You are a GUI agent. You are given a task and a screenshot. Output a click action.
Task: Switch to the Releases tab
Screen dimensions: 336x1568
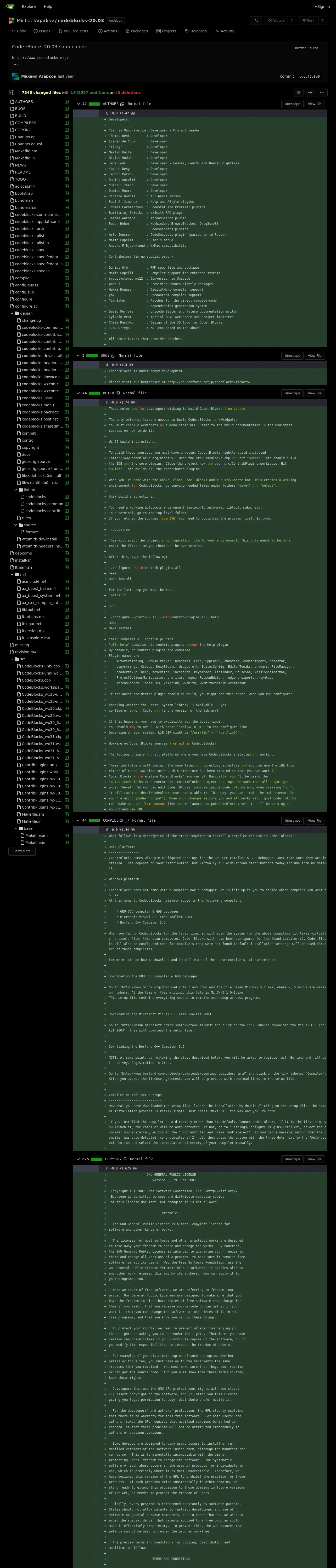[196, 31]
